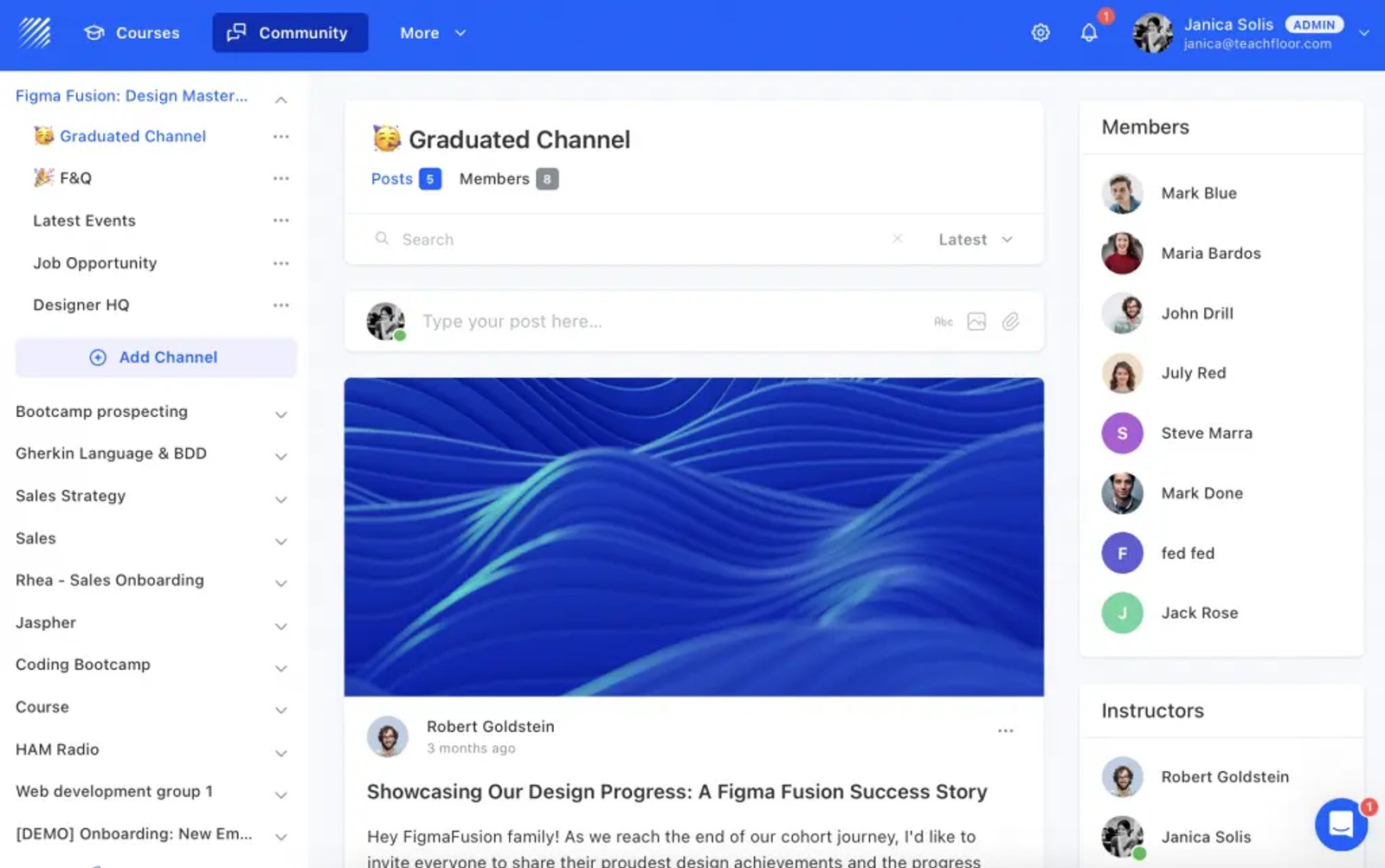Open the Designer HQ channel
The width and height of the screenshot is (1385, 868).
point(81,305)
